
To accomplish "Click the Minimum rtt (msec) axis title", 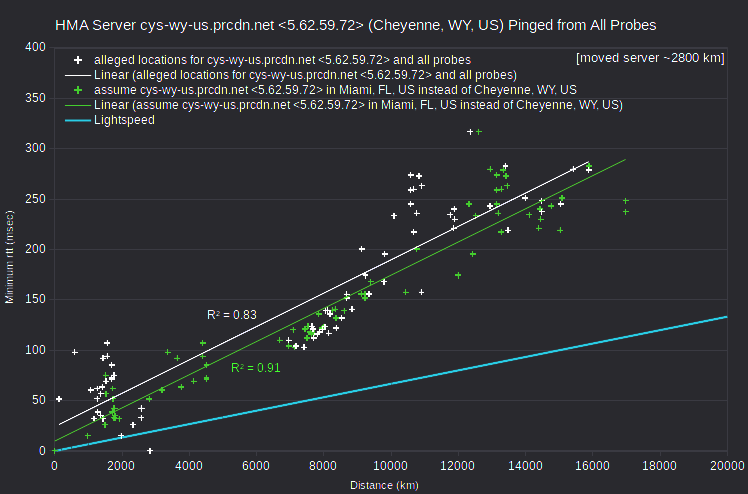I will pyautogui.click(x=9, y=257).
